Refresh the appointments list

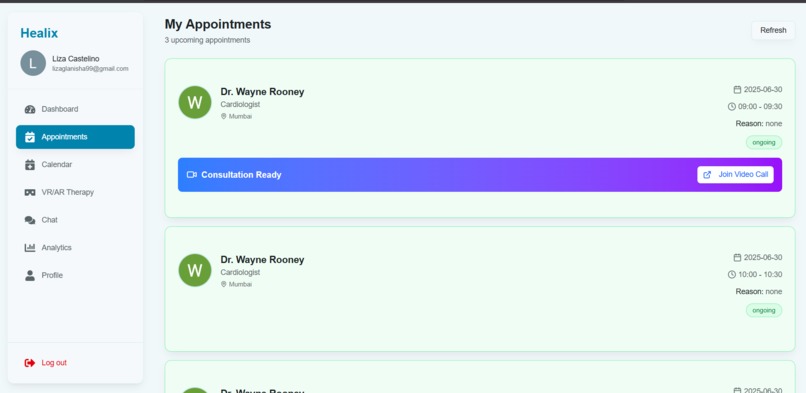pos(773,30)
